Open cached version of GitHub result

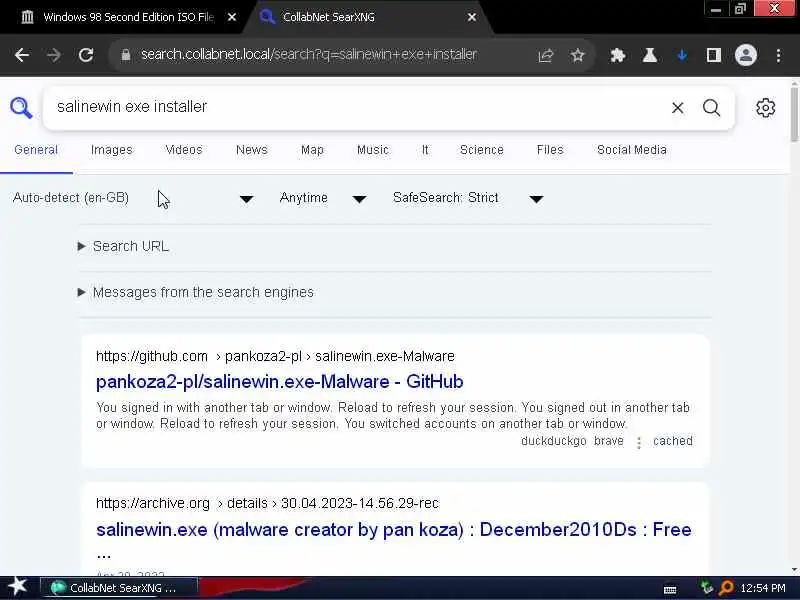click(x=672, y=441)
